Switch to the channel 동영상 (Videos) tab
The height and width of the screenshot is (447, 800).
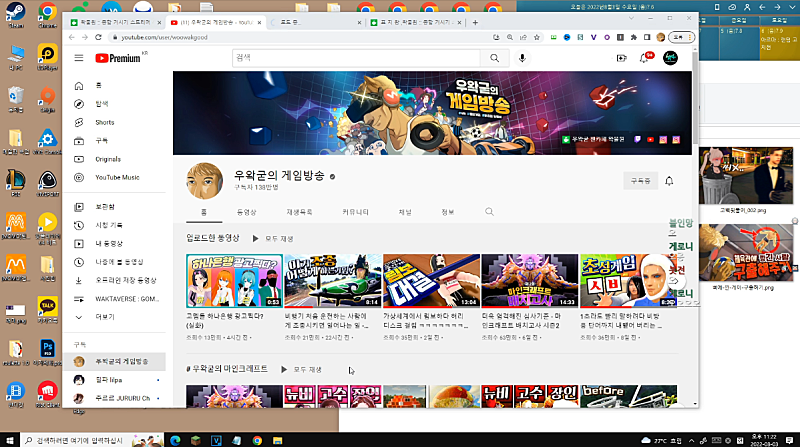click(246, 212)
